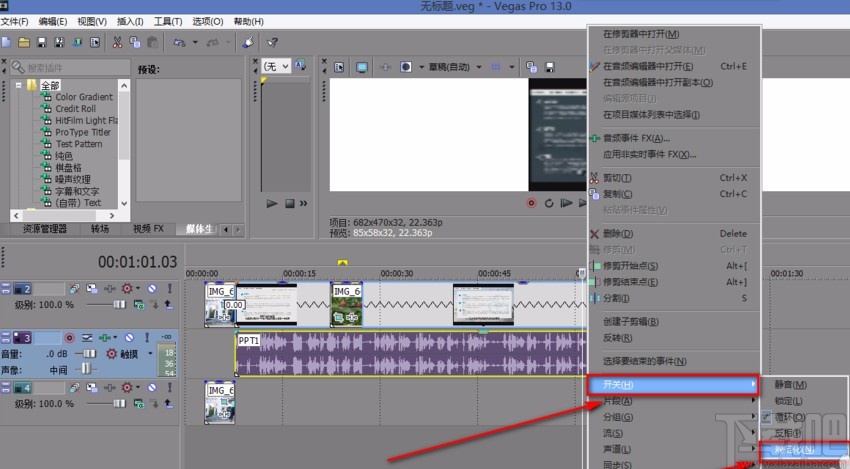The image size is (850, 469).
Task: Select the PPT1 audio clip on timeline
Action: [400, 355]
